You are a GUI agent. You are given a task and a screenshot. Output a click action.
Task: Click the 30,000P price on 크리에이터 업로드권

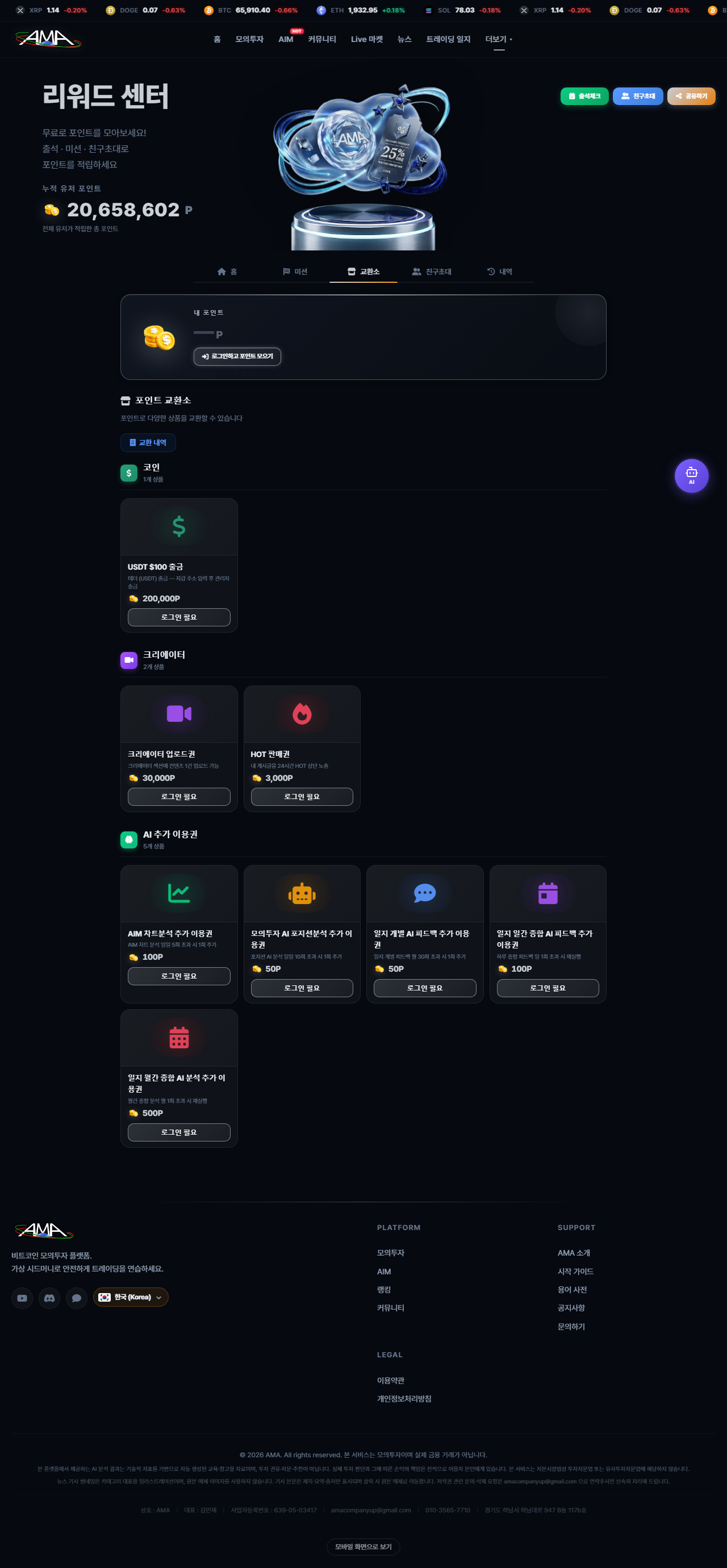tap(158, 778)
